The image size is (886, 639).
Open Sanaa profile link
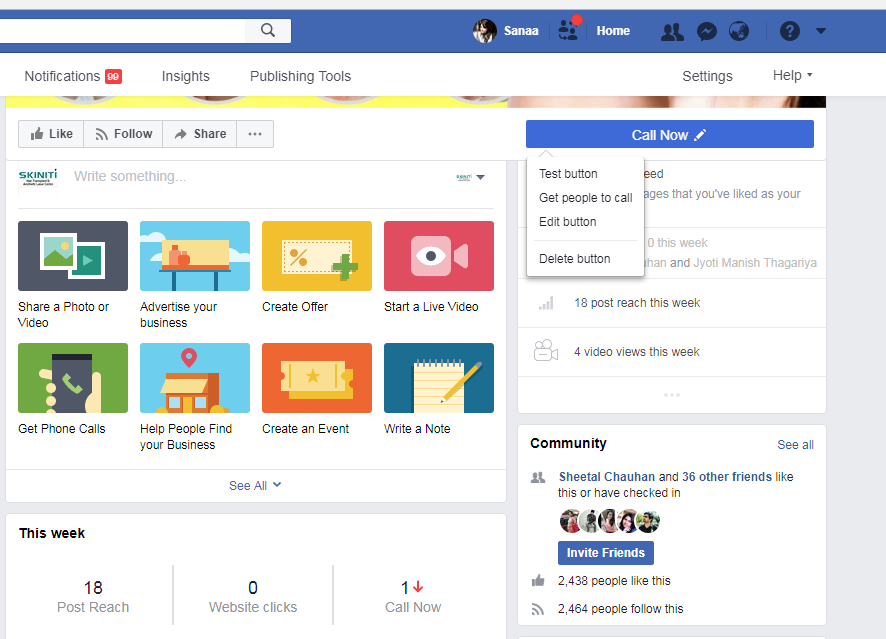(521, 31)
